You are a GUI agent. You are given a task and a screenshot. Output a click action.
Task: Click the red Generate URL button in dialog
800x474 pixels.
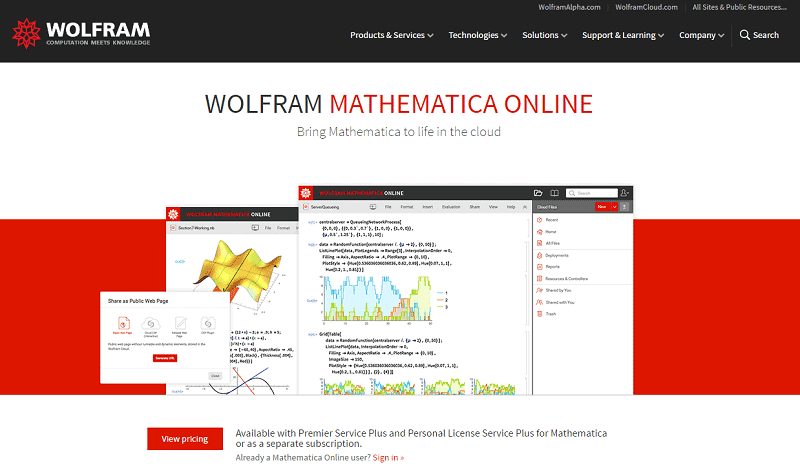pos(165,358)
